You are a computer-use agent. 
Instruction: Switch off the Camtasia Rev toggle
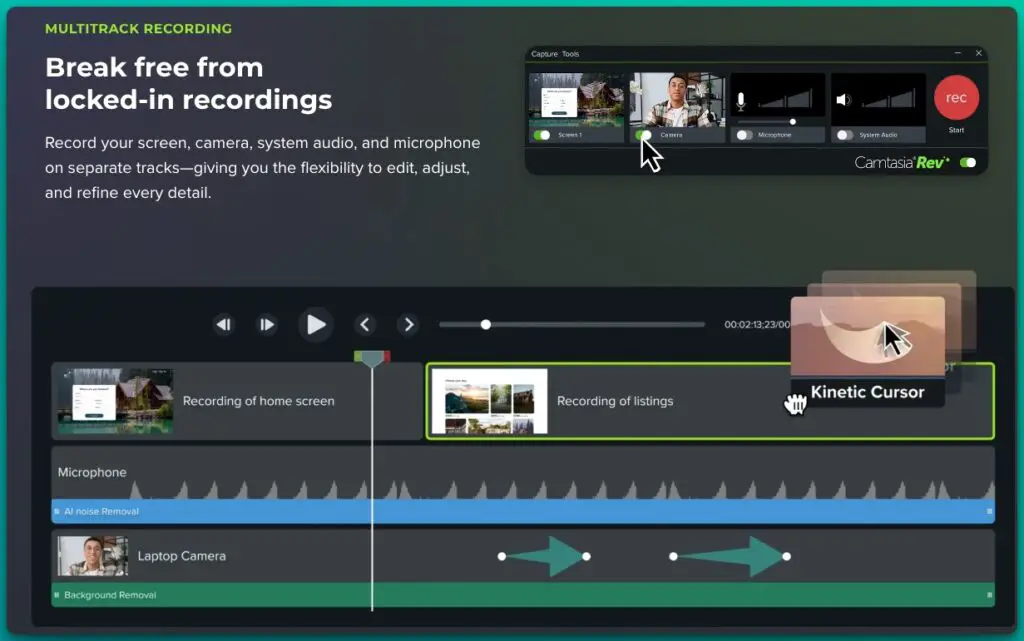pos(967,162)
